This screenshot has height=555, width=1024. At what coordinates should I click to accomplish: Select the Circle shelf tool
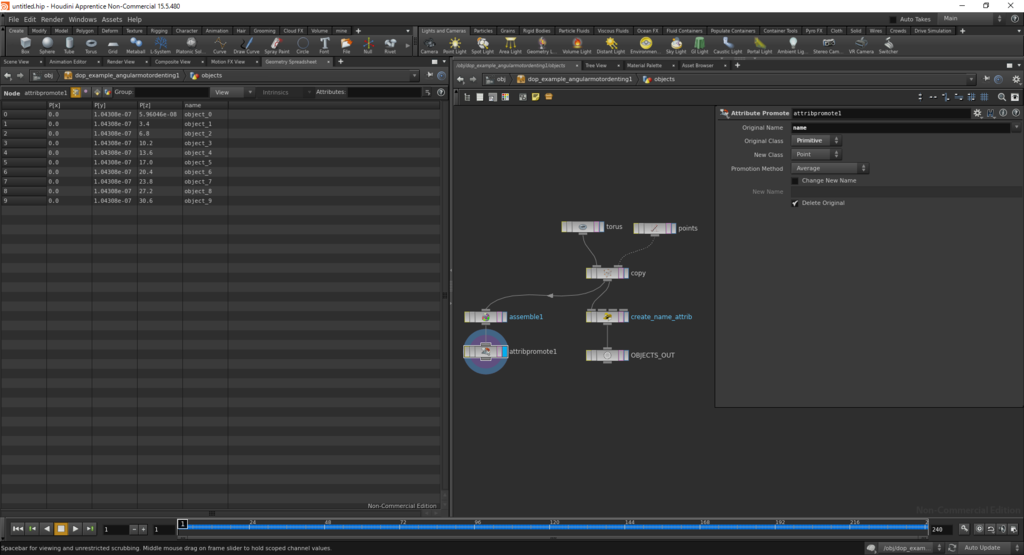click(x=302, y=45)
